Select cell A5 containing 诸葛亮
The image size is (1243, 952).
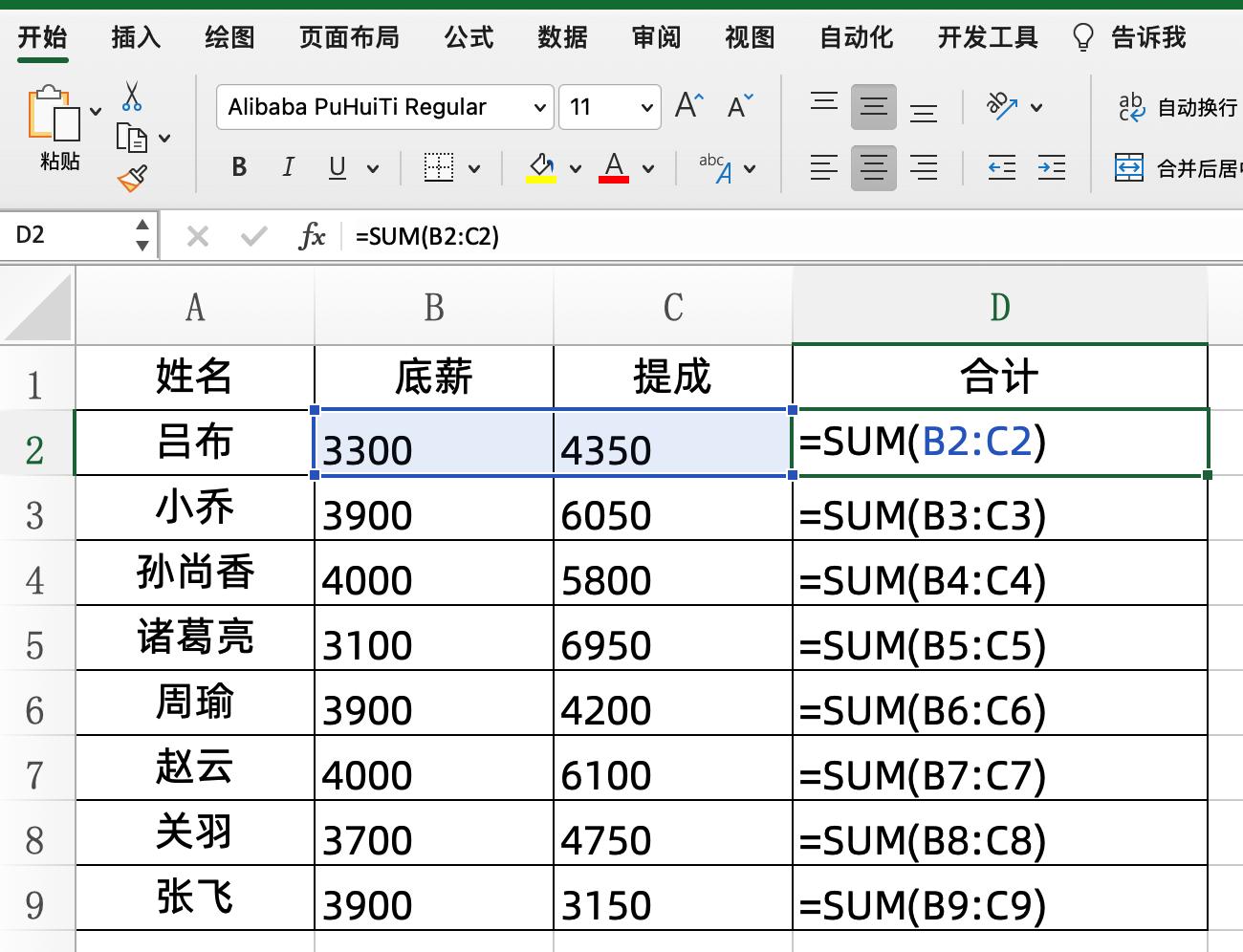(193, 638)
